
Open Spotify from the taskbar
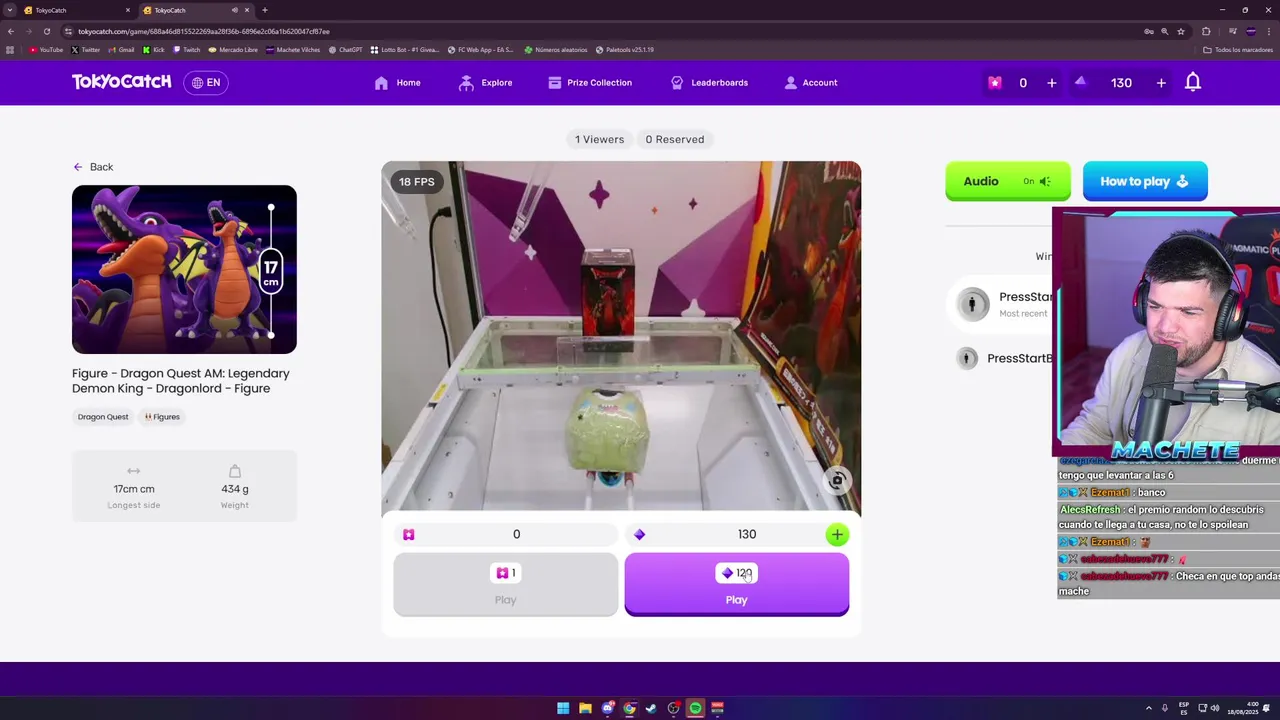click(695, 708)
